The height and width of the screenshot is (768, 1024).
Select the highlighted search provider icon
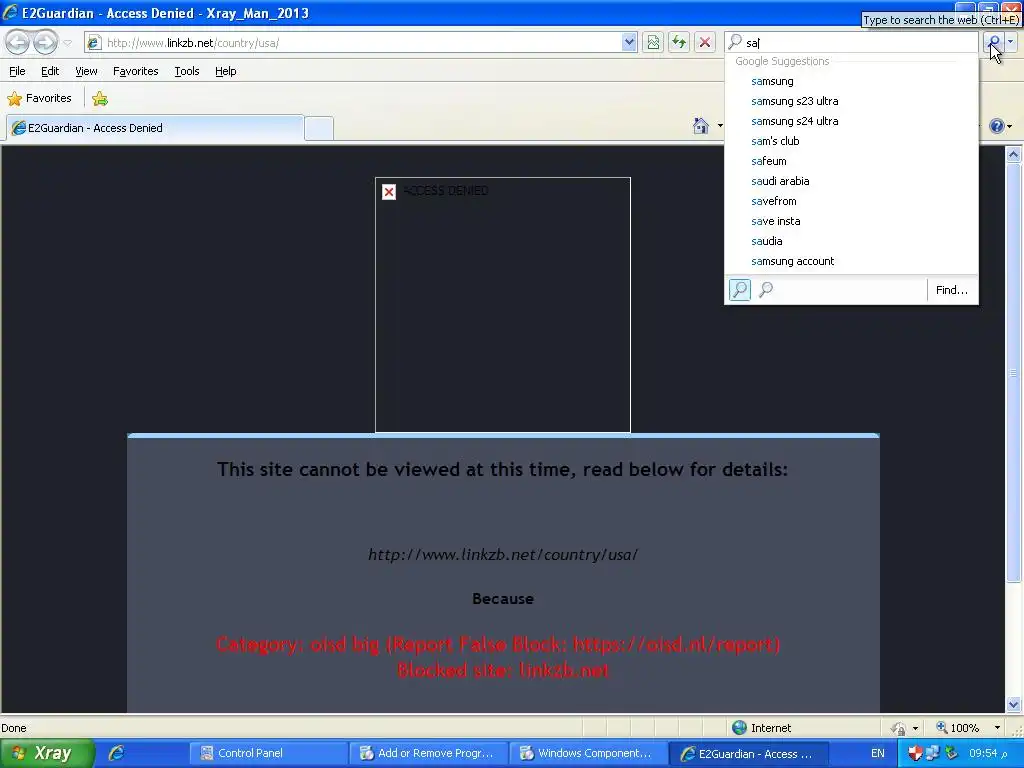pos(740,289)
